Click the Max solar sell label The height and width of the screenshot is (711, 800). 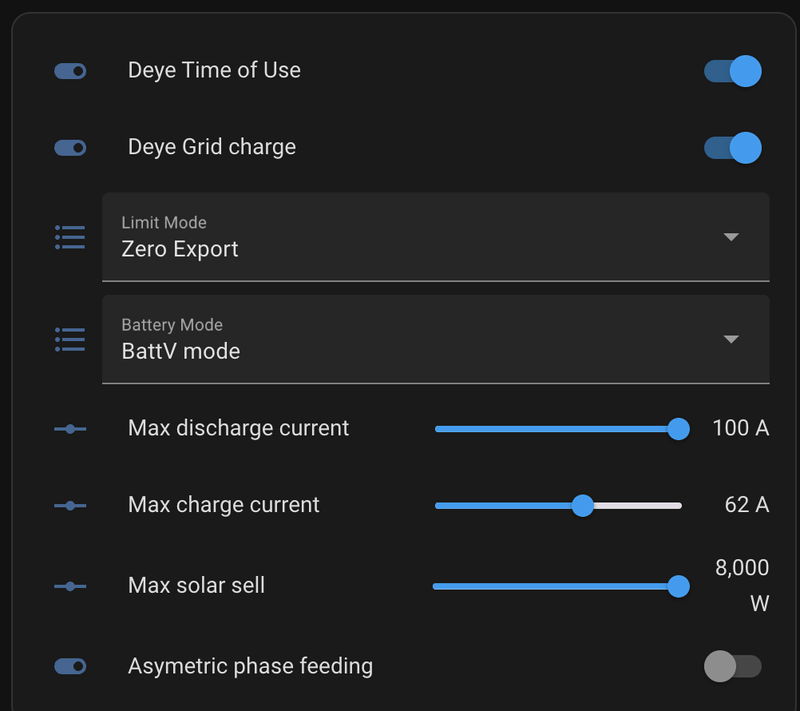coord(196,586)
